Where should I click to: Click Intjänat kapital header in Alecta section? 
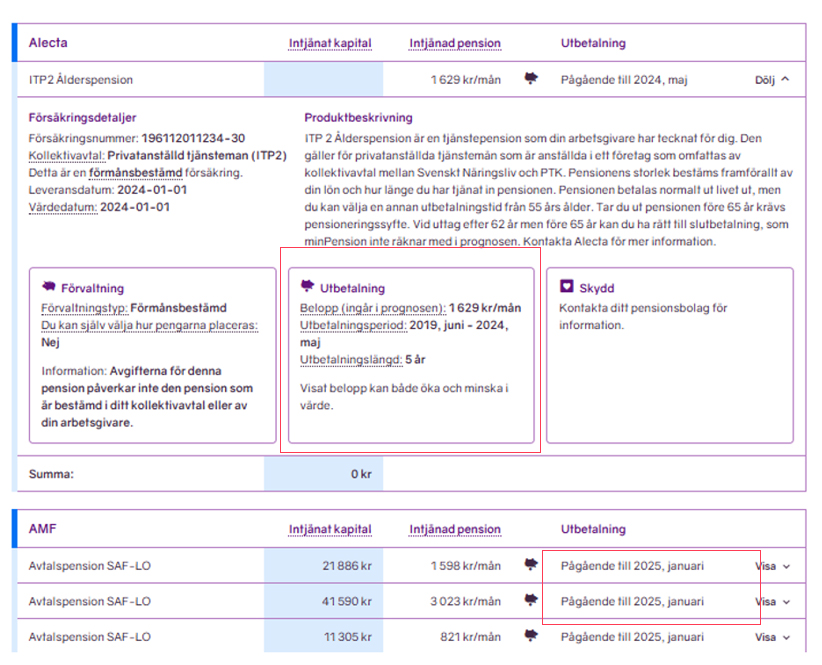(330, 43)
